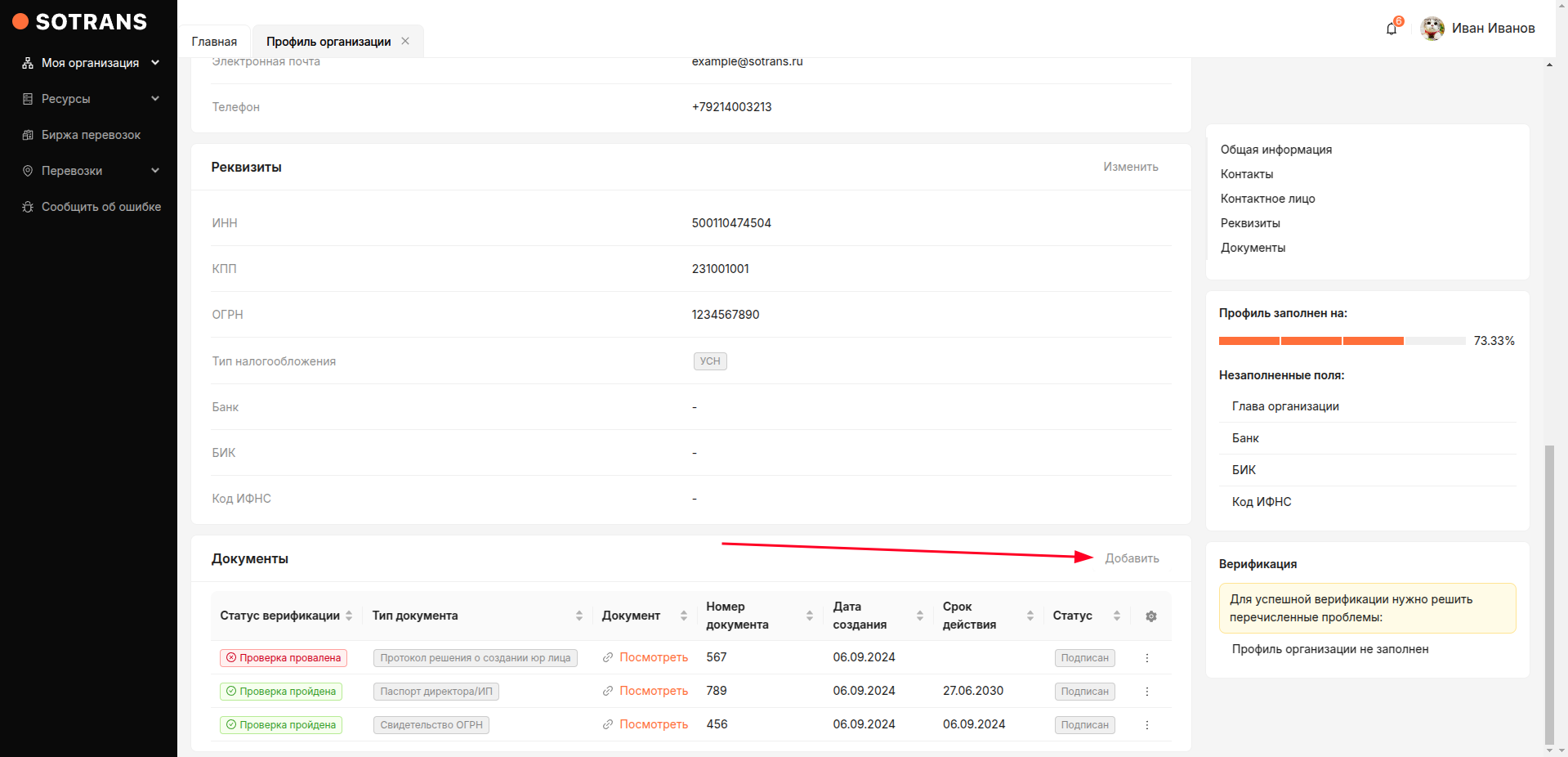Image resolution: width=1568 pixels, height=757 pixels.
Task: Close the Профиль организации tab
Action: [x=405, y=41]
